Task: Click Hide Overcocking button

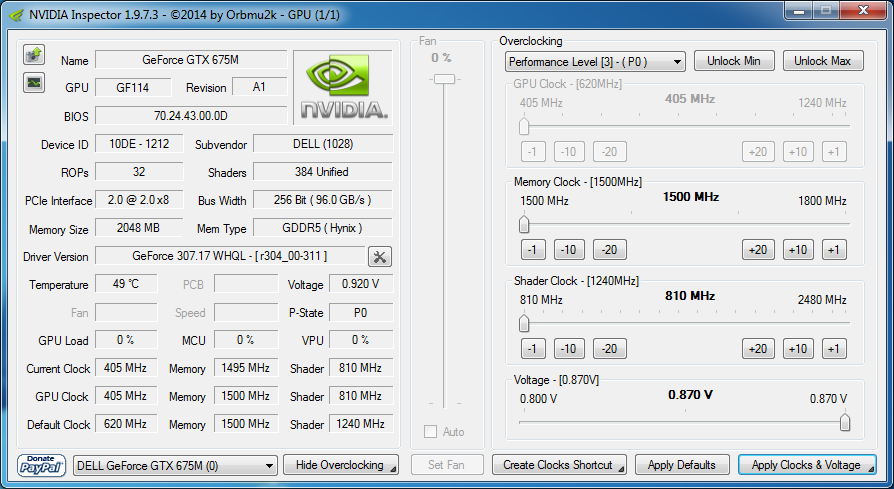Action: [340, 465]
